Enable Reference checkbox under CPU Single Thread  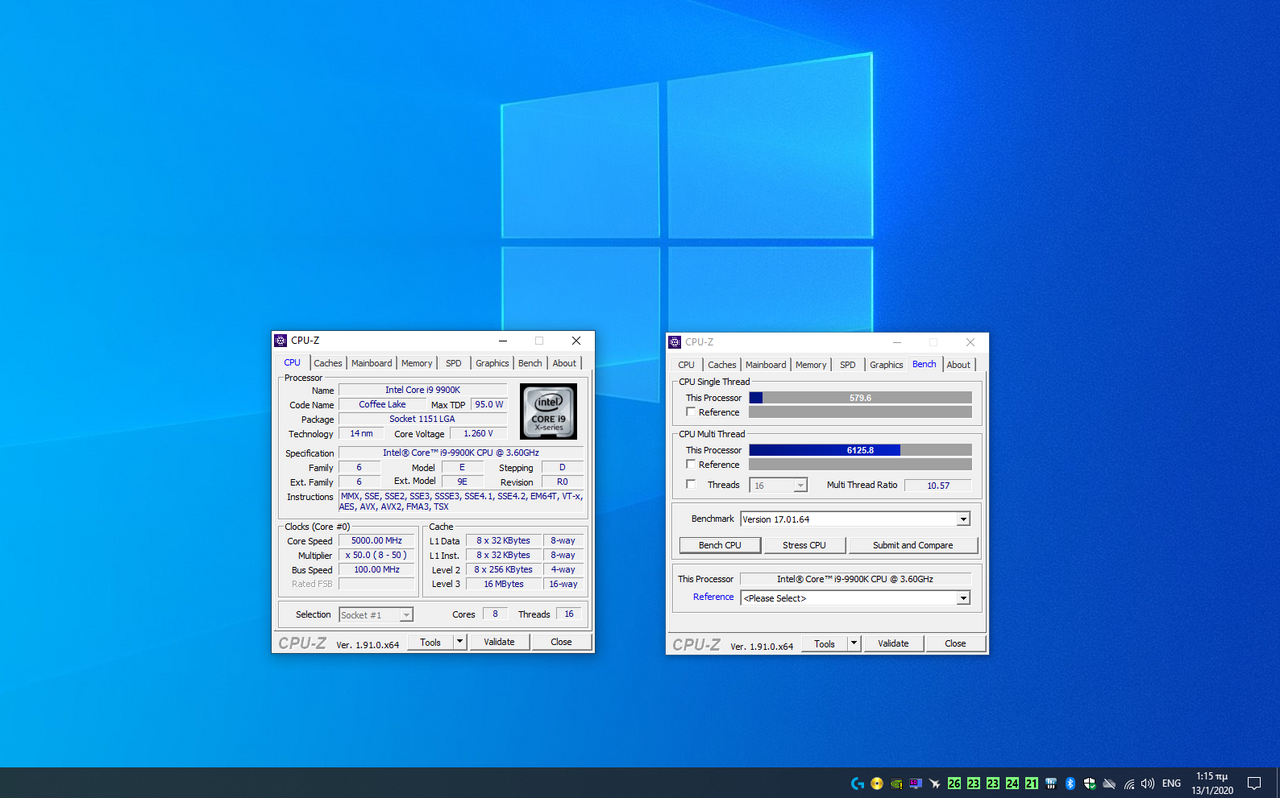(691, 412)
